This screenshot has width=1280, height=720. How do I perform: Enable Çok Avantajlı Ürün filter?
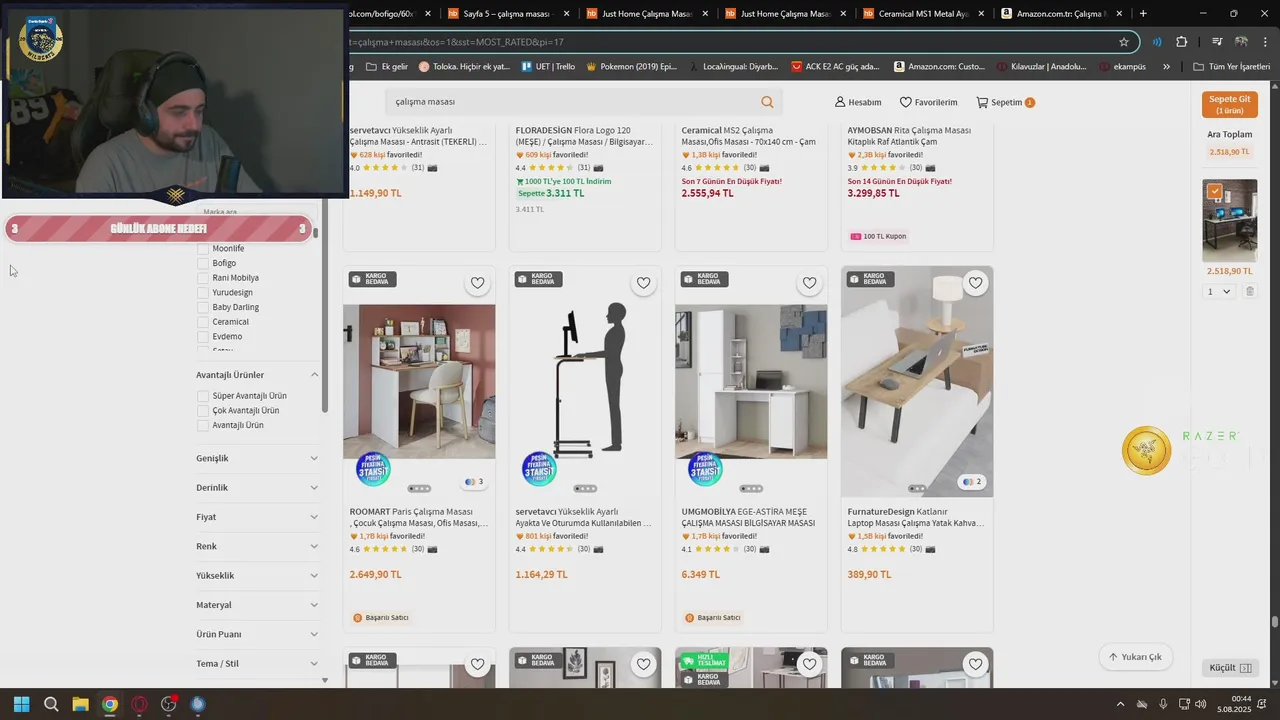click(203, 411)
